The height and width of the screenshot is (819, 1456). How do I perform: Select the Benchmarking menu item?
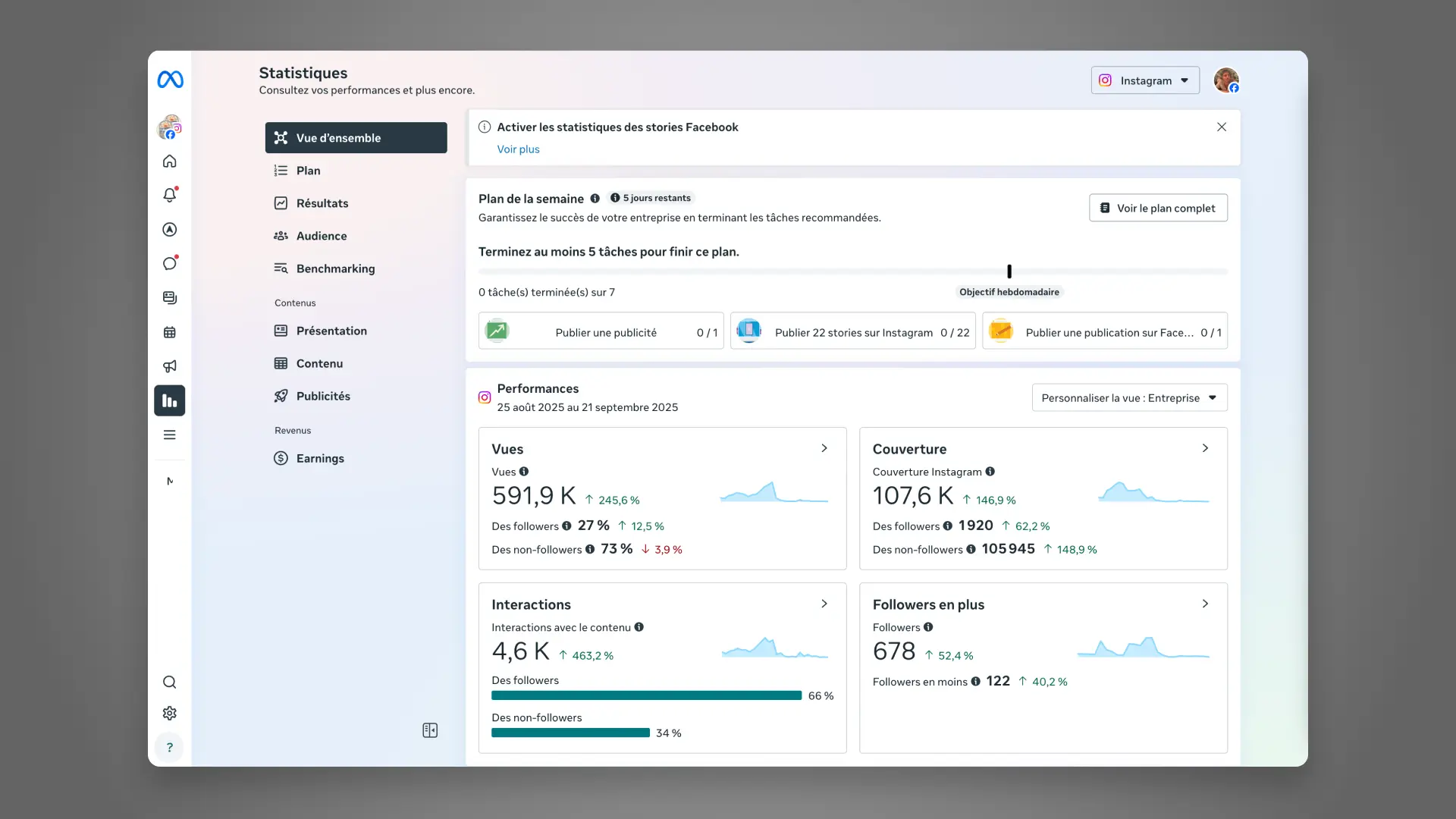click(x=335, y=268)
